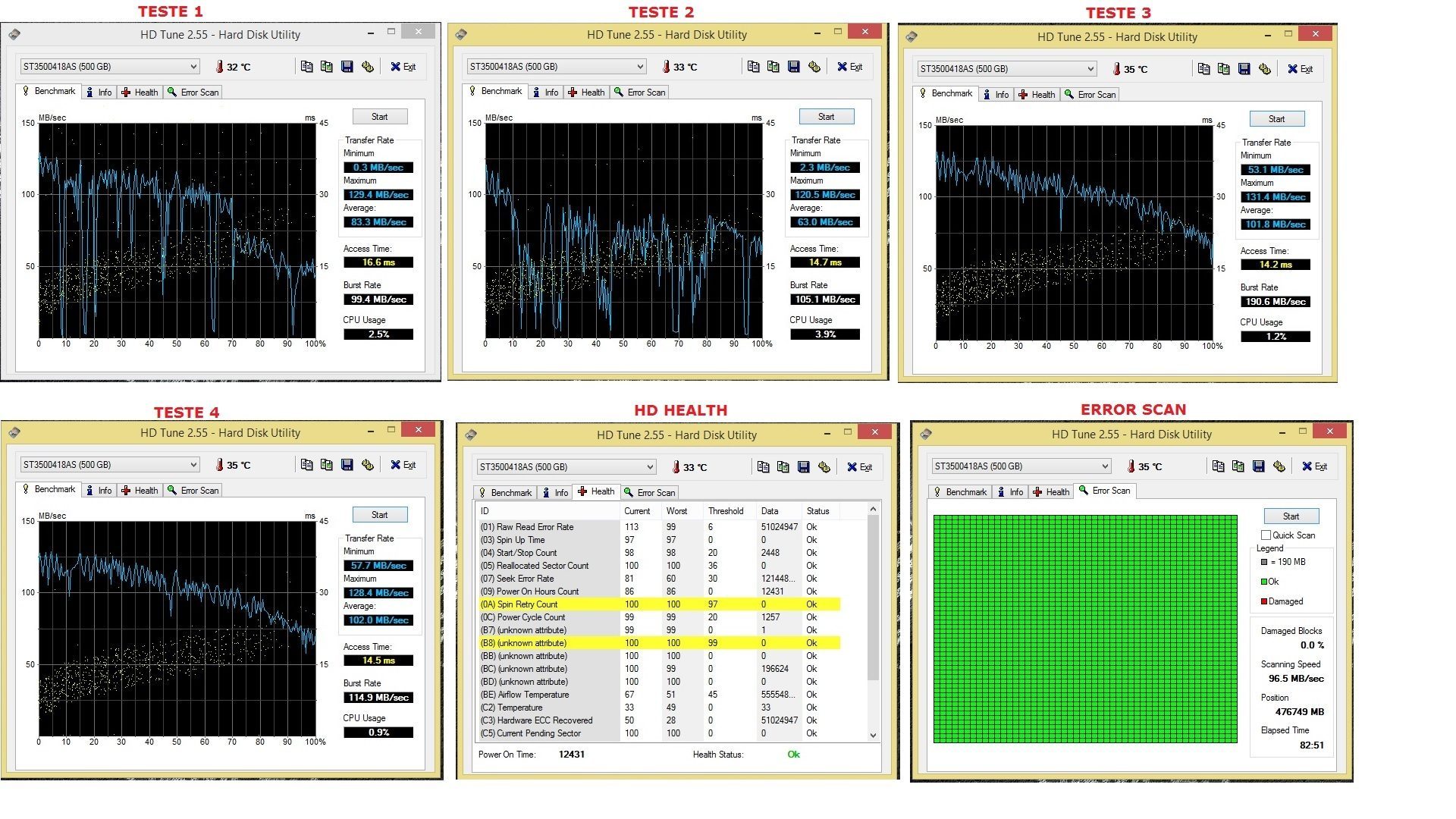The image size is (1456, 819).
Task: Select the '(BE) Airflow Temperature' row
Action: pyautogui.click(x=658, y=695)
